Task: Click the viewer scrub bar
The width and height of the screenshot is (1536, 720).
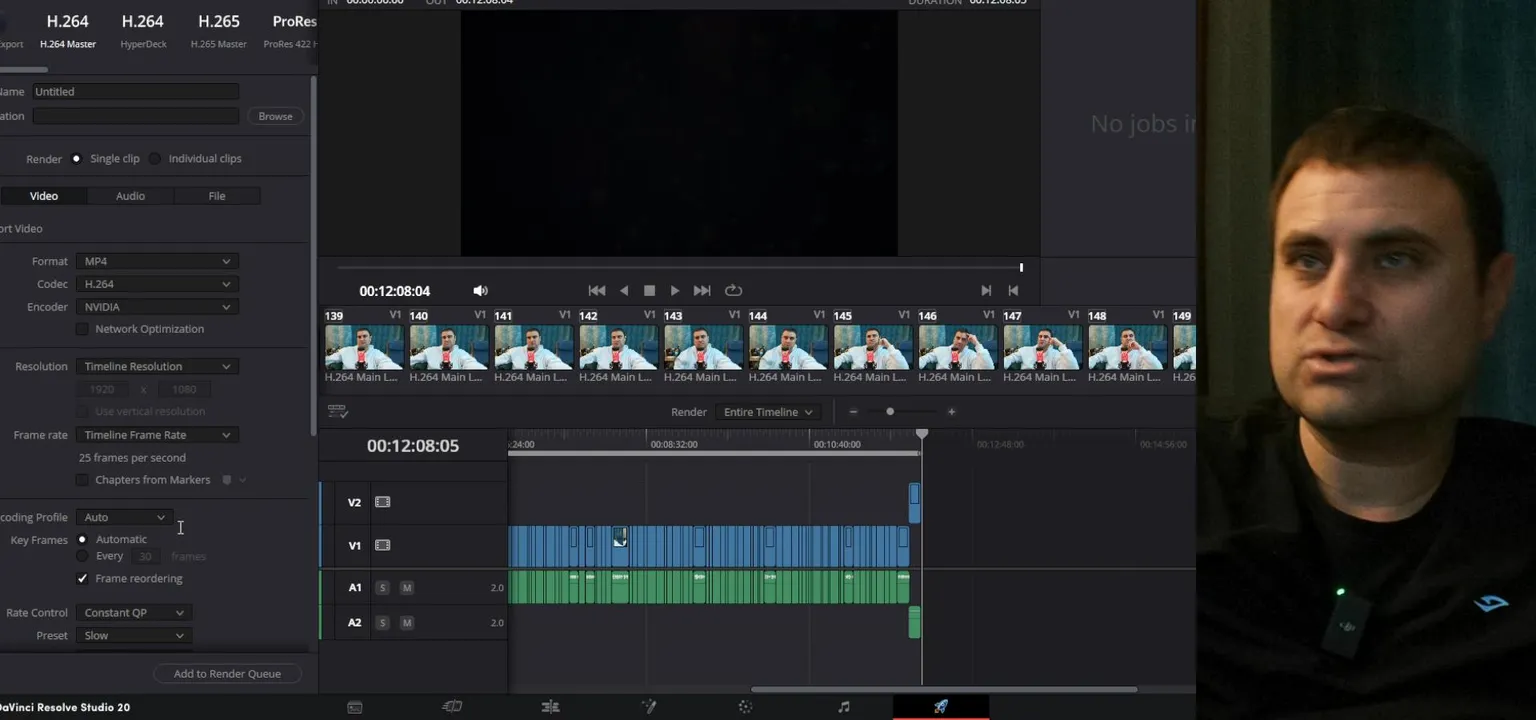Action: click(x=679, y=268)
